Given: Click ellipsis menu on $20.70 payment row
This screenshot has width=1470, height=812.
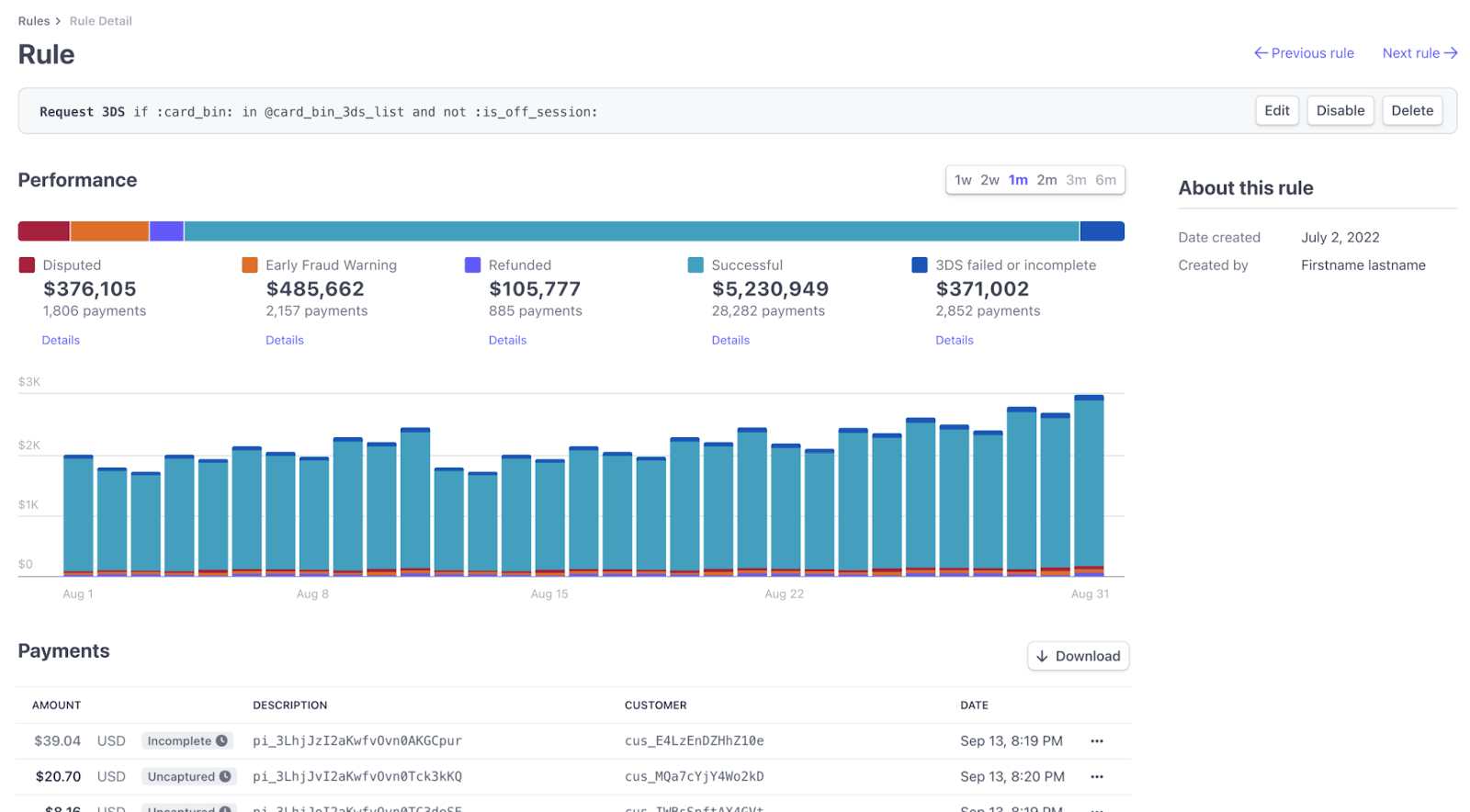Looking at the screenshot, I should [x=1096, y=777].
